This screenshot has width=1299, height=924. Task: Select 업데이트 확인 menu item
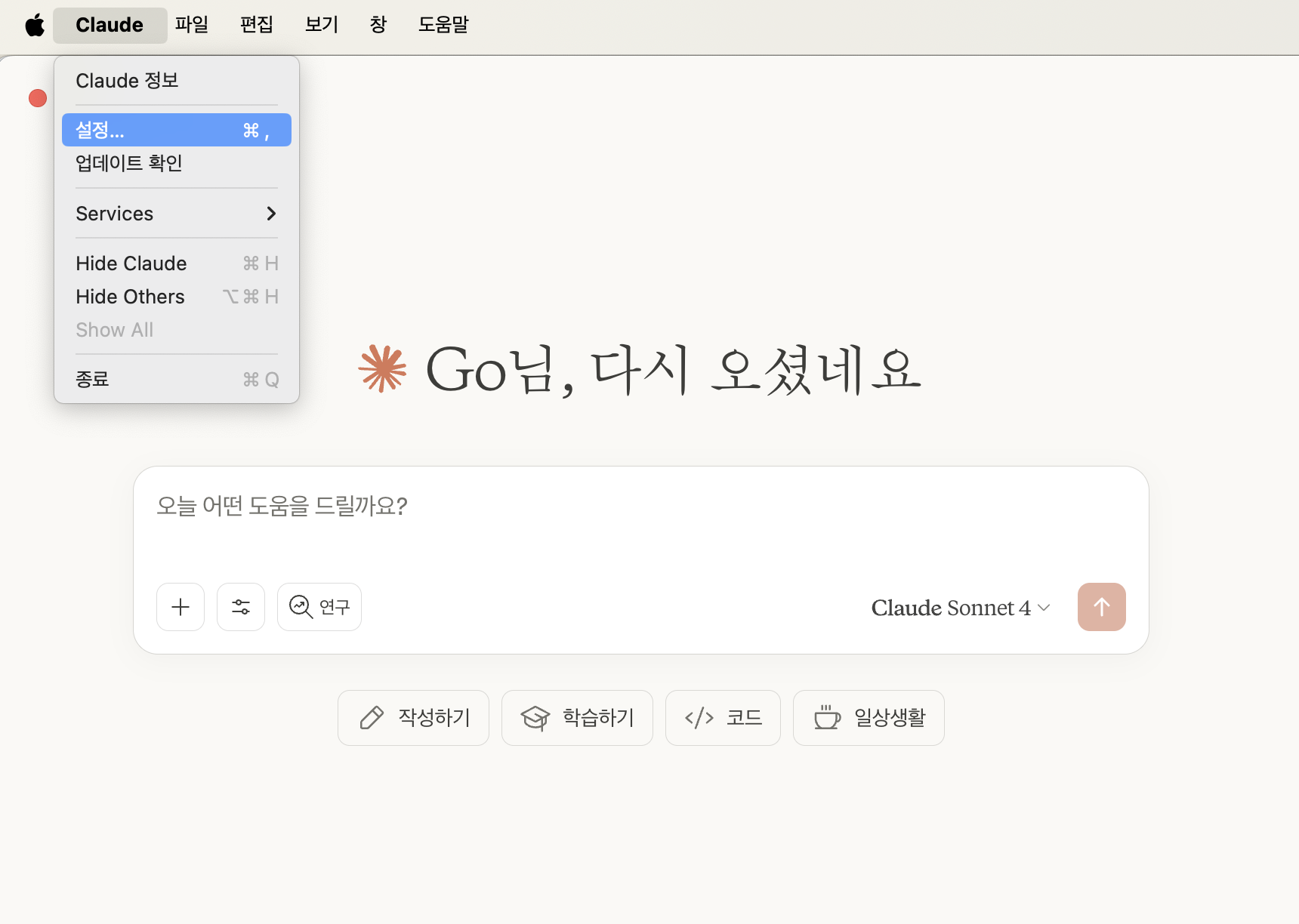click(177, 163)
